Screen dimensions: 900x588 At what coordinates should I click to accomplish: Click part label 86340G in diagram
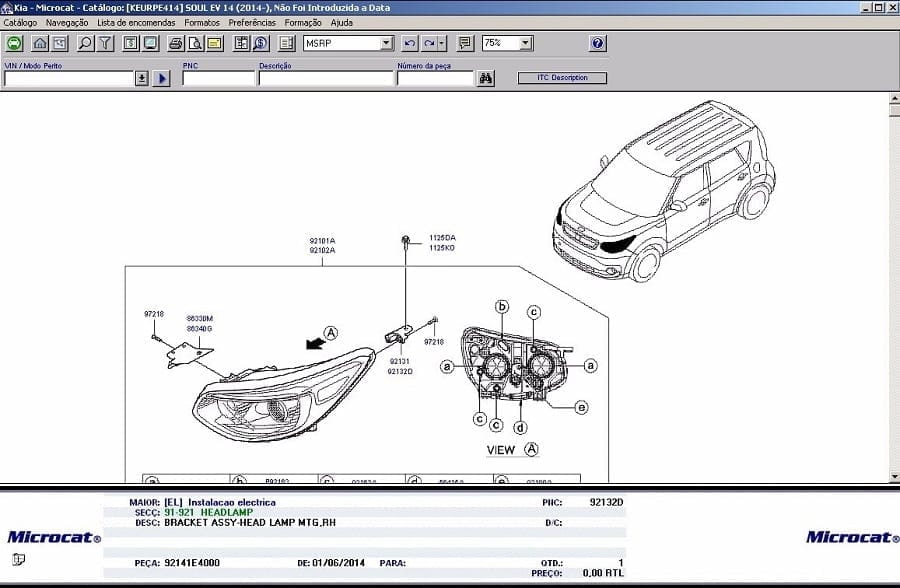(x=199, y=328)
